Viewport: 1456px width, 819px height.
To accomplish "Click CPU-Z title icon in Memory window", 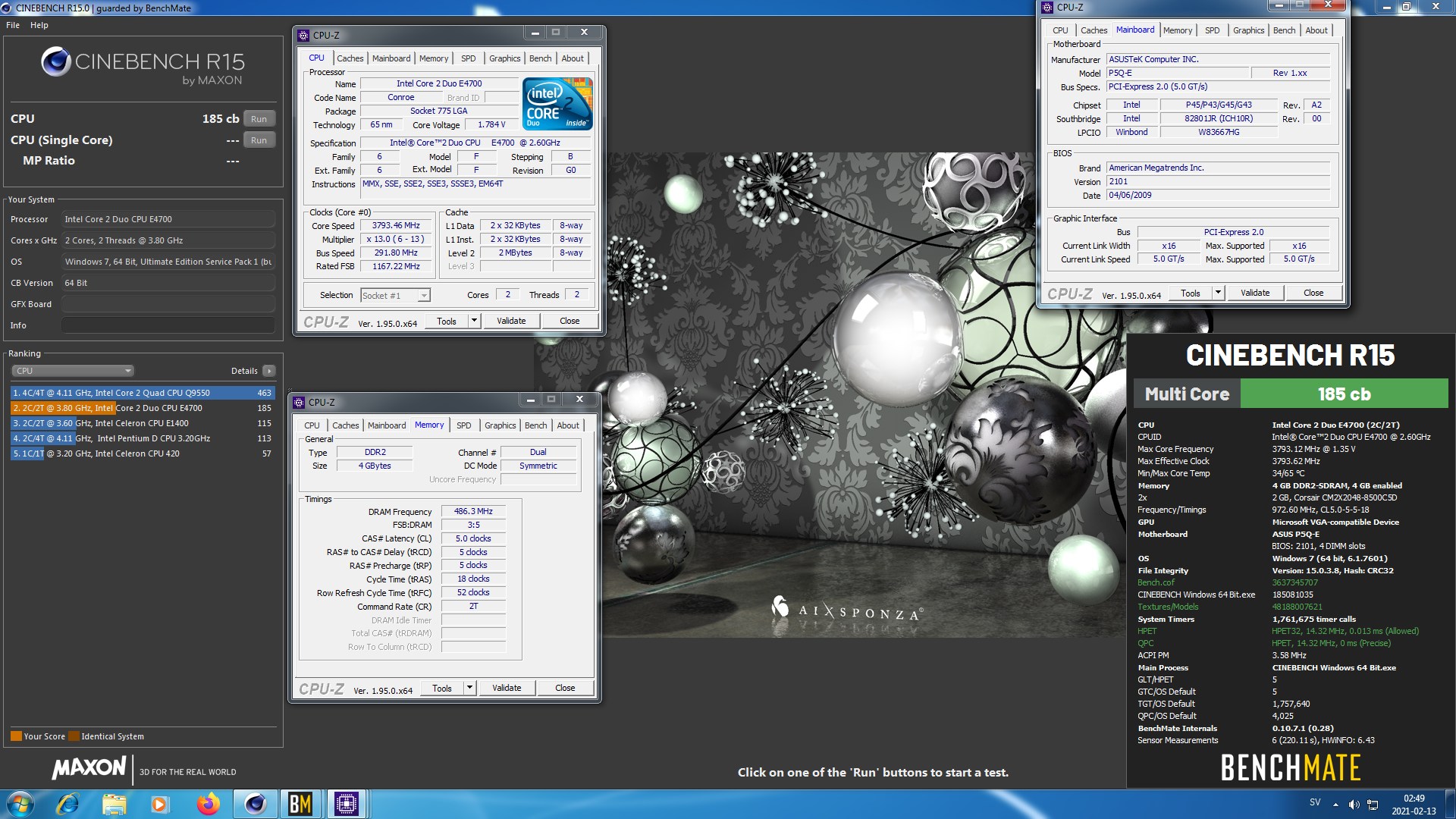I will click(299, 403).
